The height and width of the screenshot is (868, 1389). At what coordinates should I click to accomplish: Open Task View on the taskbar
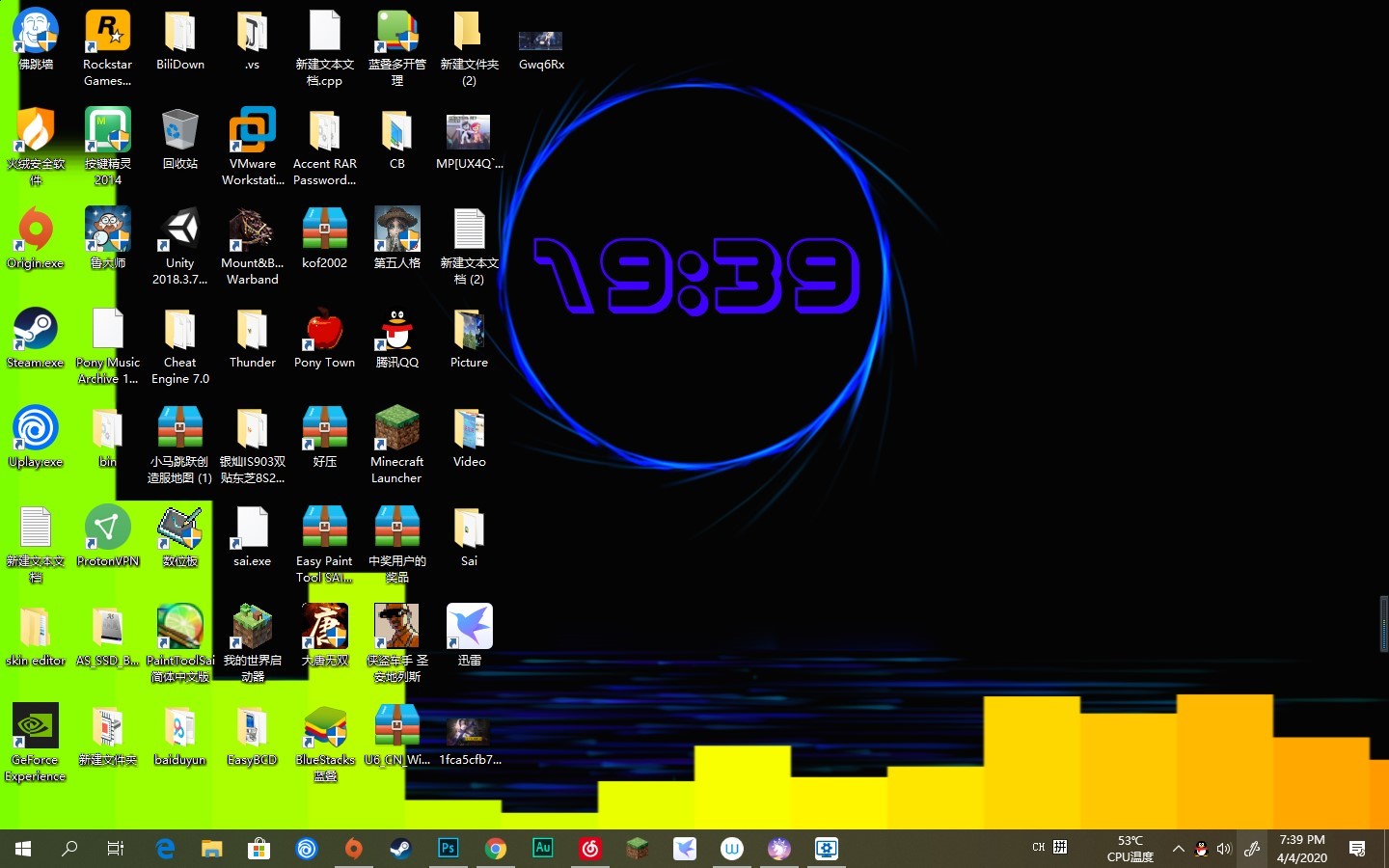116,849
